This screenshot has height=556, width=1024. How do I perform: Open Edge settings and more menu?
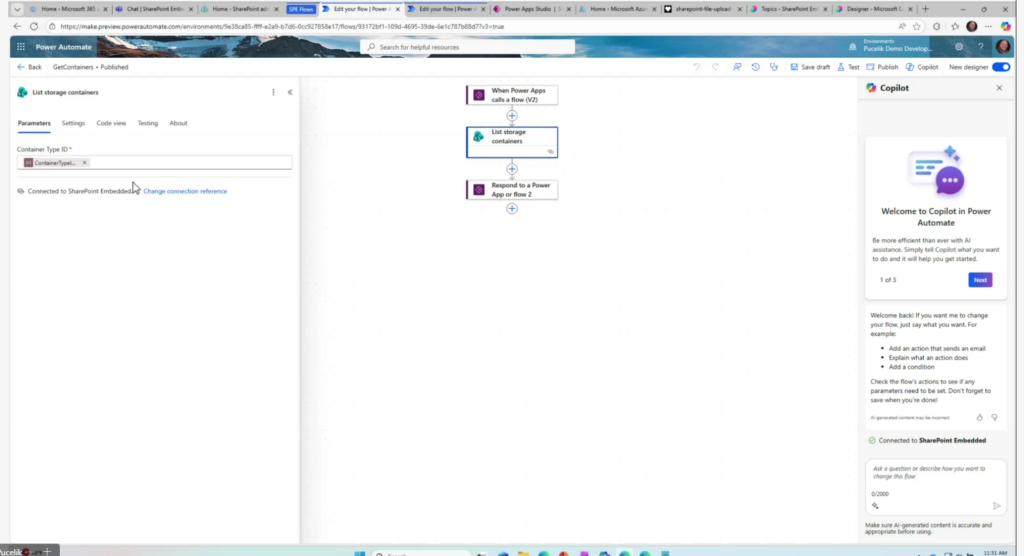click(988, 27)
